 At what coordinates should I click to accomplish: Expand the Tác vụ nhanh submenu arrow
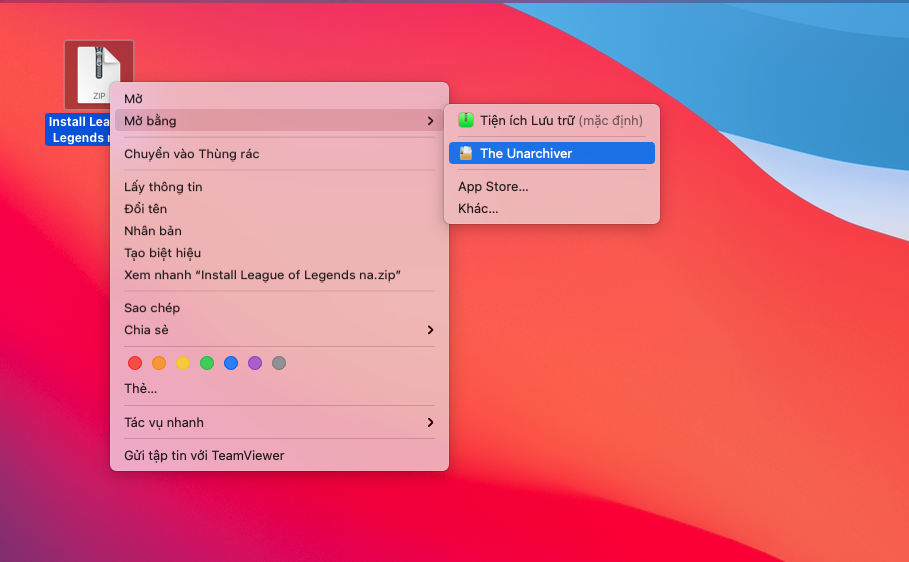point(430,422)
